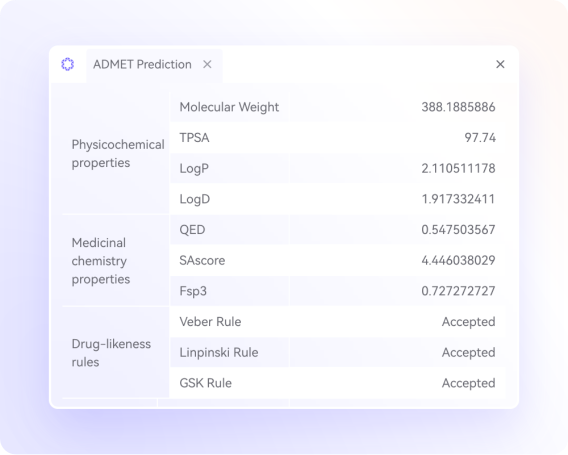
Task: Click the Veber Rule label
Action: [210, 321]
